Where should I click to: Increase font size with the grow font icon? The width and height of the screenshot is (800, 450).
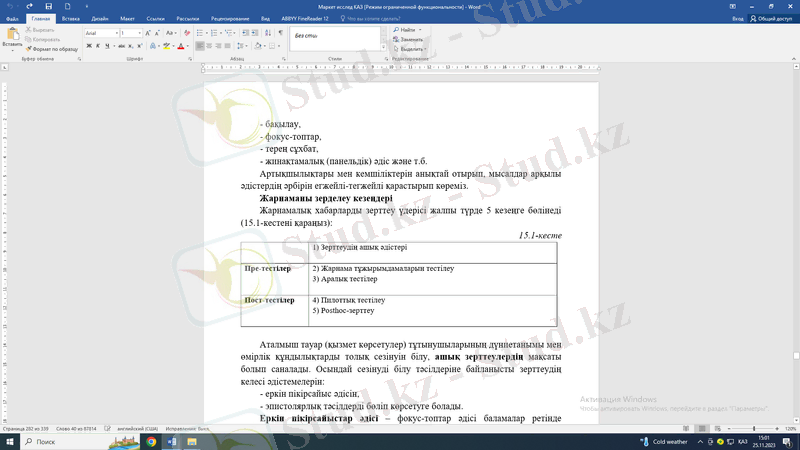tap(148, 33)
